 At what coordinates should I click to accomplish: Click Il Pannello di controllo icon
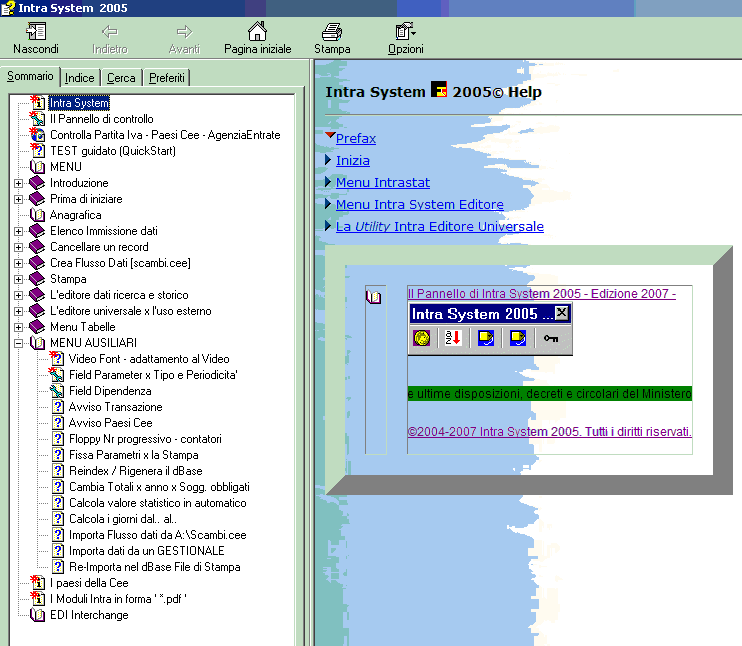point(38,119)
